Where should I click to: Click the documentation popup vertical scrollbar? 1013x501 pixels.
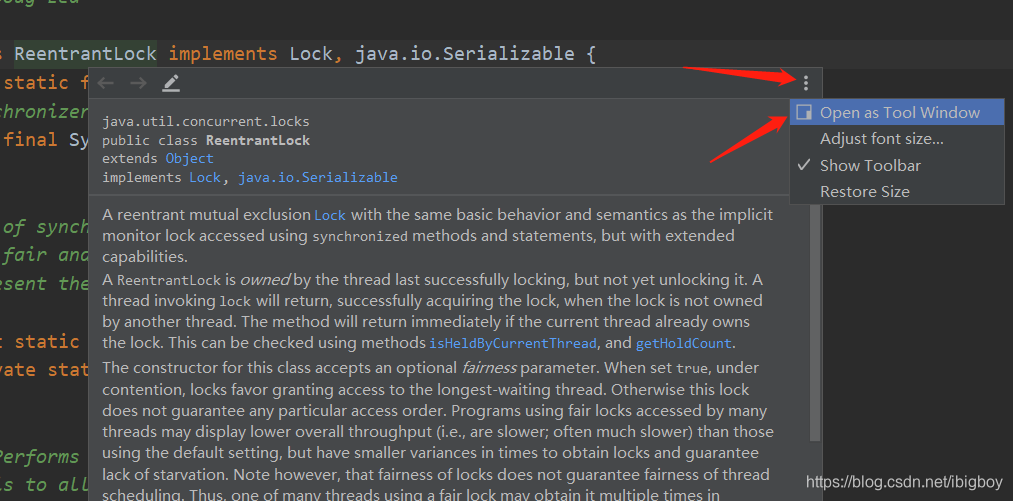click(x=815, y=323)
